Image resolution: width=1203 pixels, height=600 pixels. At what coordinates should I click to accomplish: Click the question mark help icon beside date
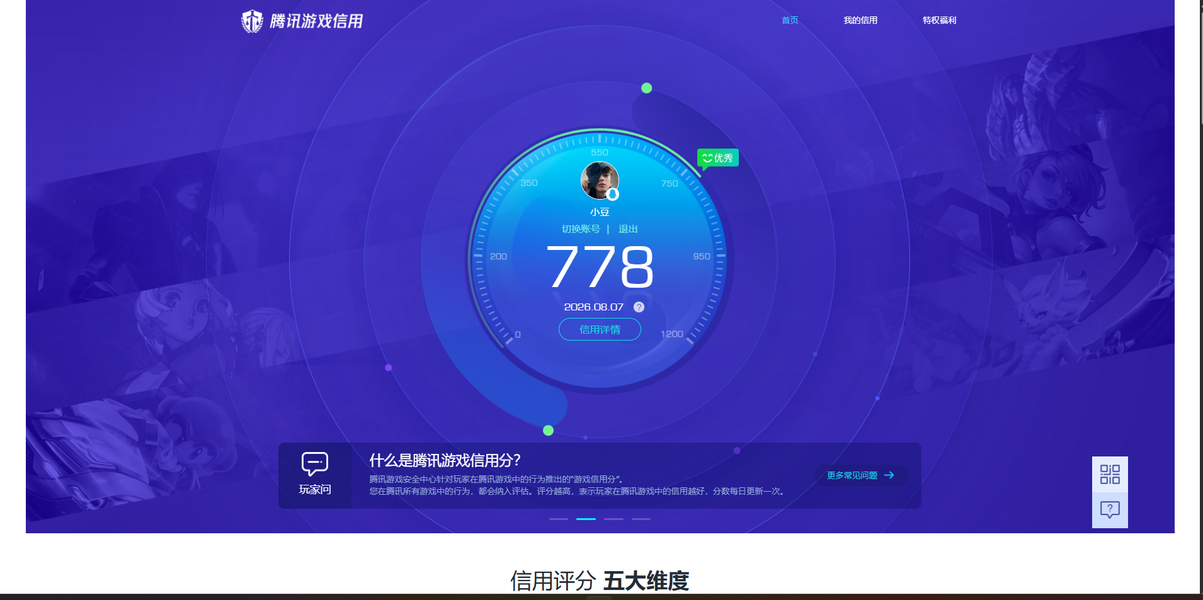[639, 307]
